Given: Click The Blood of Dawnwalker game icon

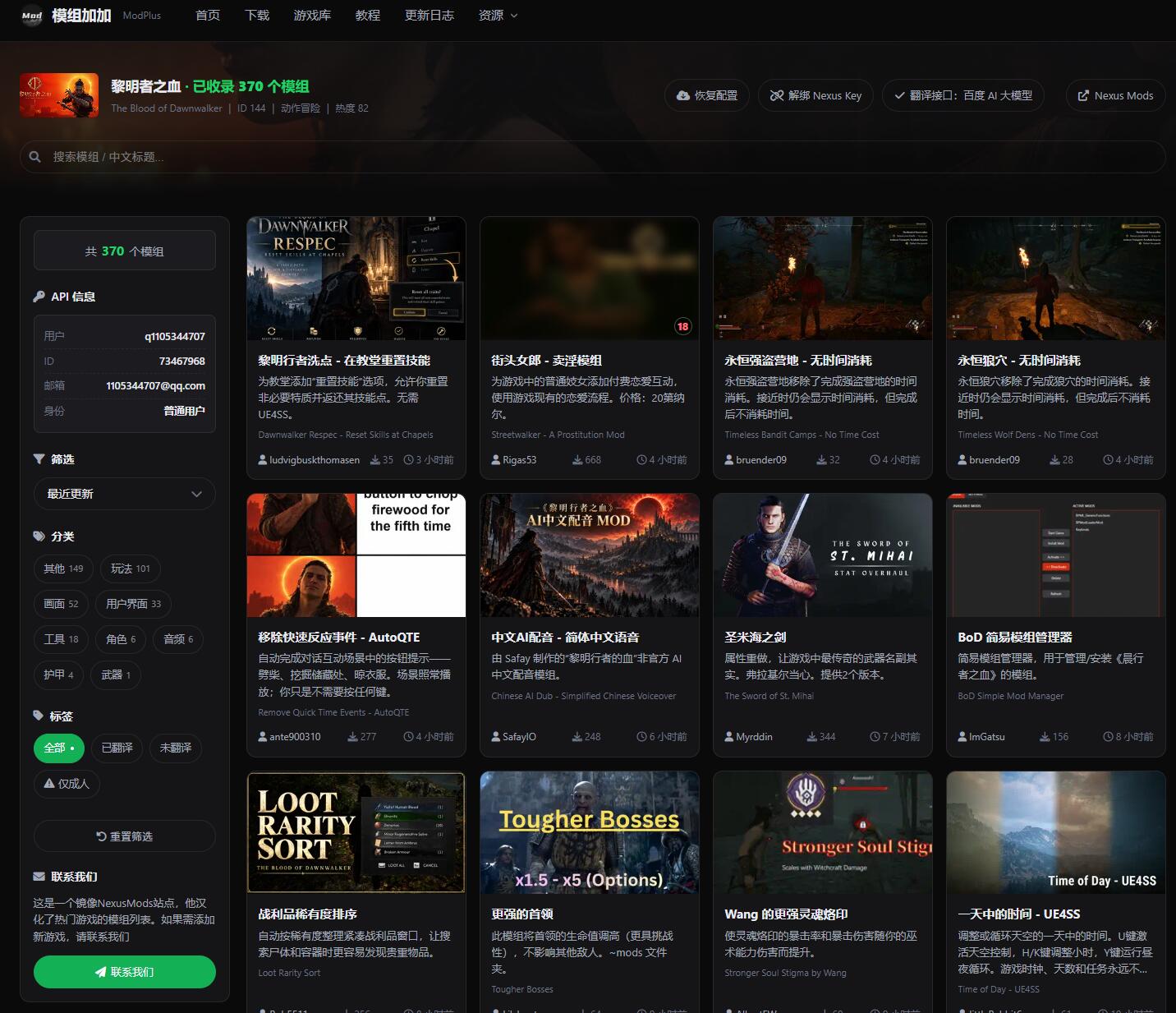Looking at the screenshot, I should pyautogui.click(x=59, y=95).
